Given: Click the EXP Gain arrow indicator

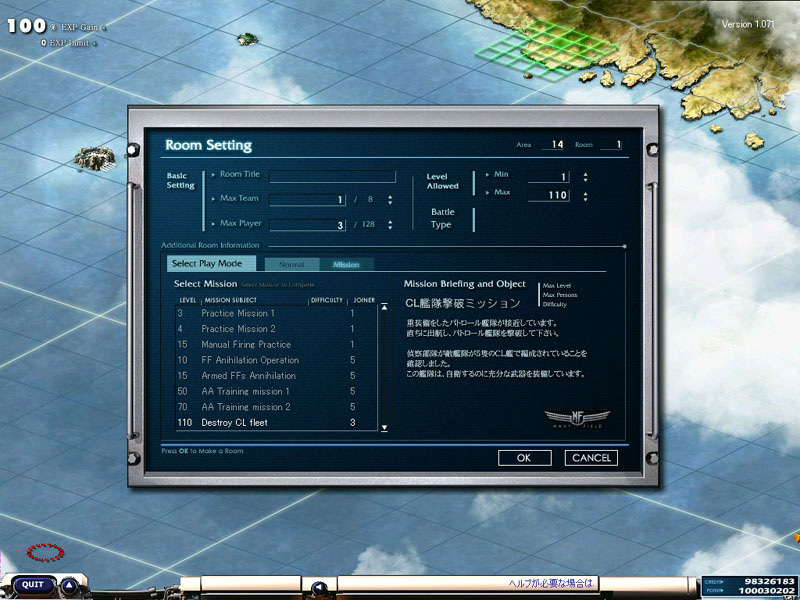Looking at the screenshot, I should 104,28.
